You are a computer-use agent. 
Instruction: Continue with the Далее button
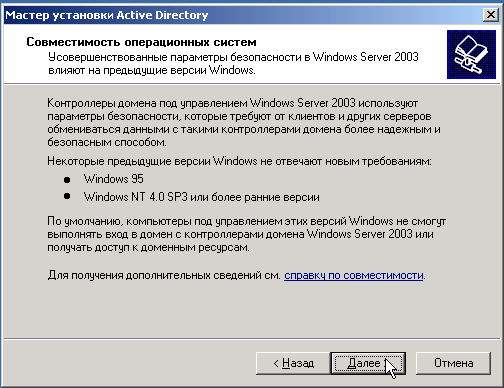(x=368, y=363)
